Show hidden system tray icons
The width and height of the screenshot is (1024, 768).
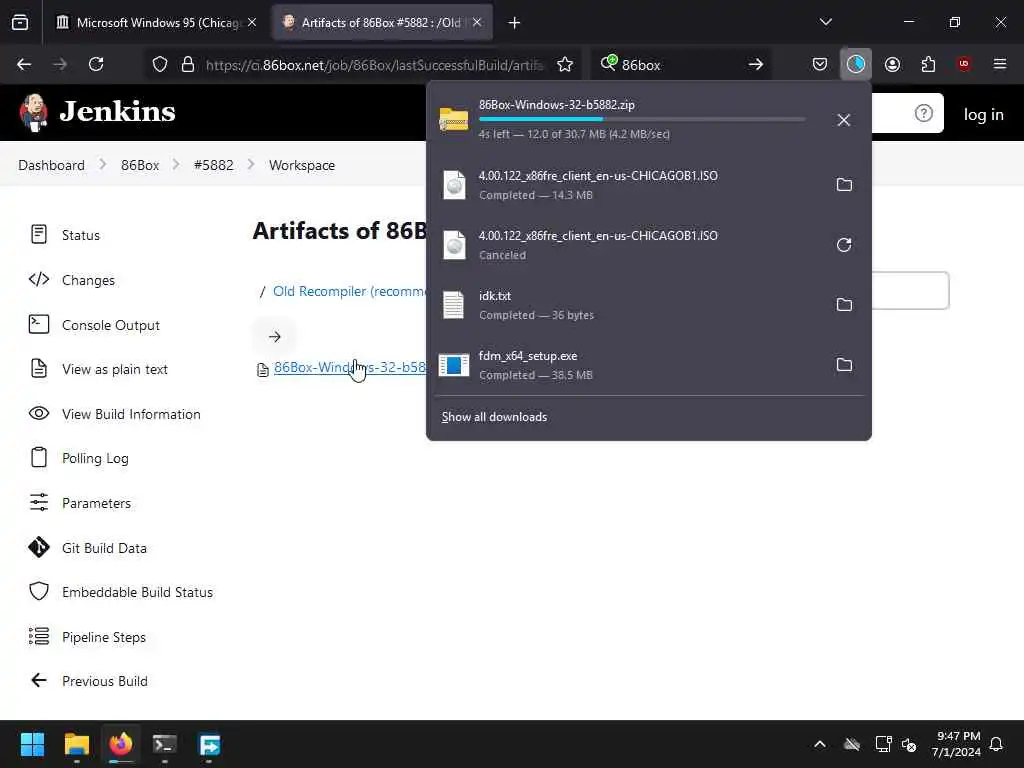(820, 744)
